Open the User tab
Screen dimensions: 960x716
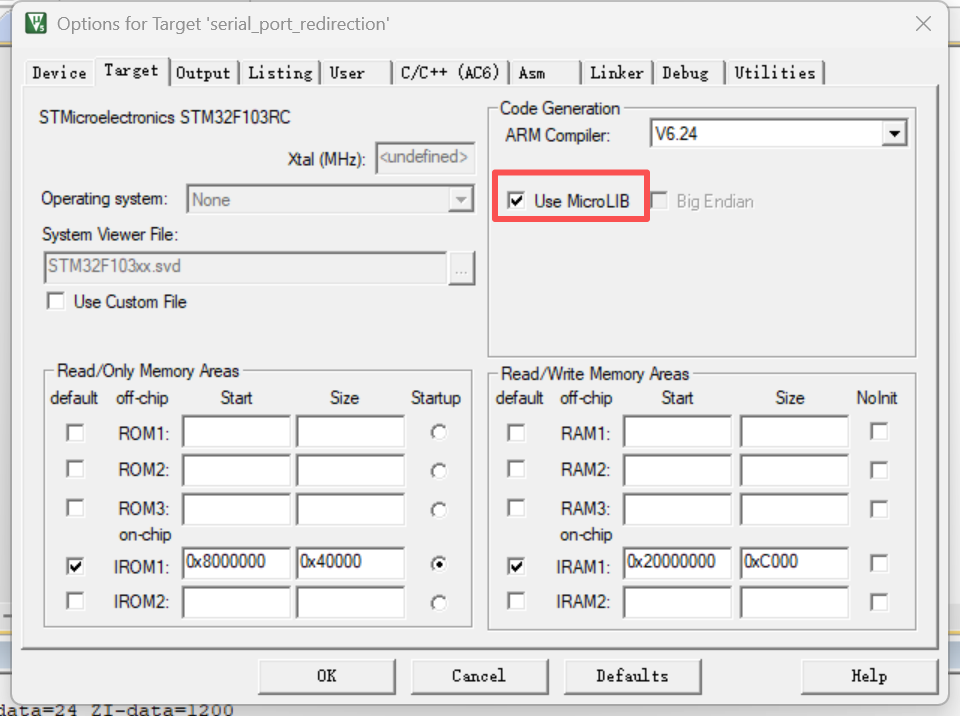[356, 73]
